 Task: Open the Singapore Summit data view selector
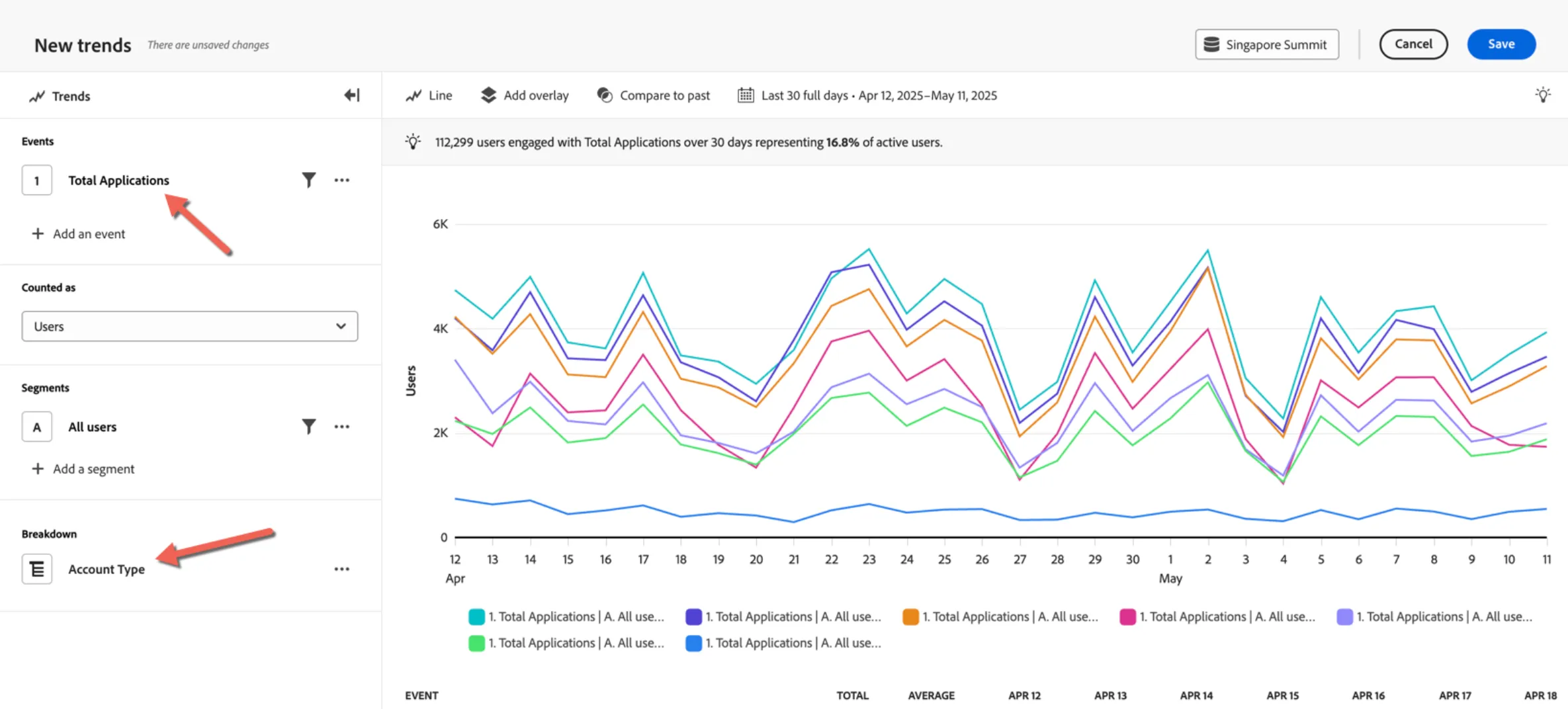1267,44
